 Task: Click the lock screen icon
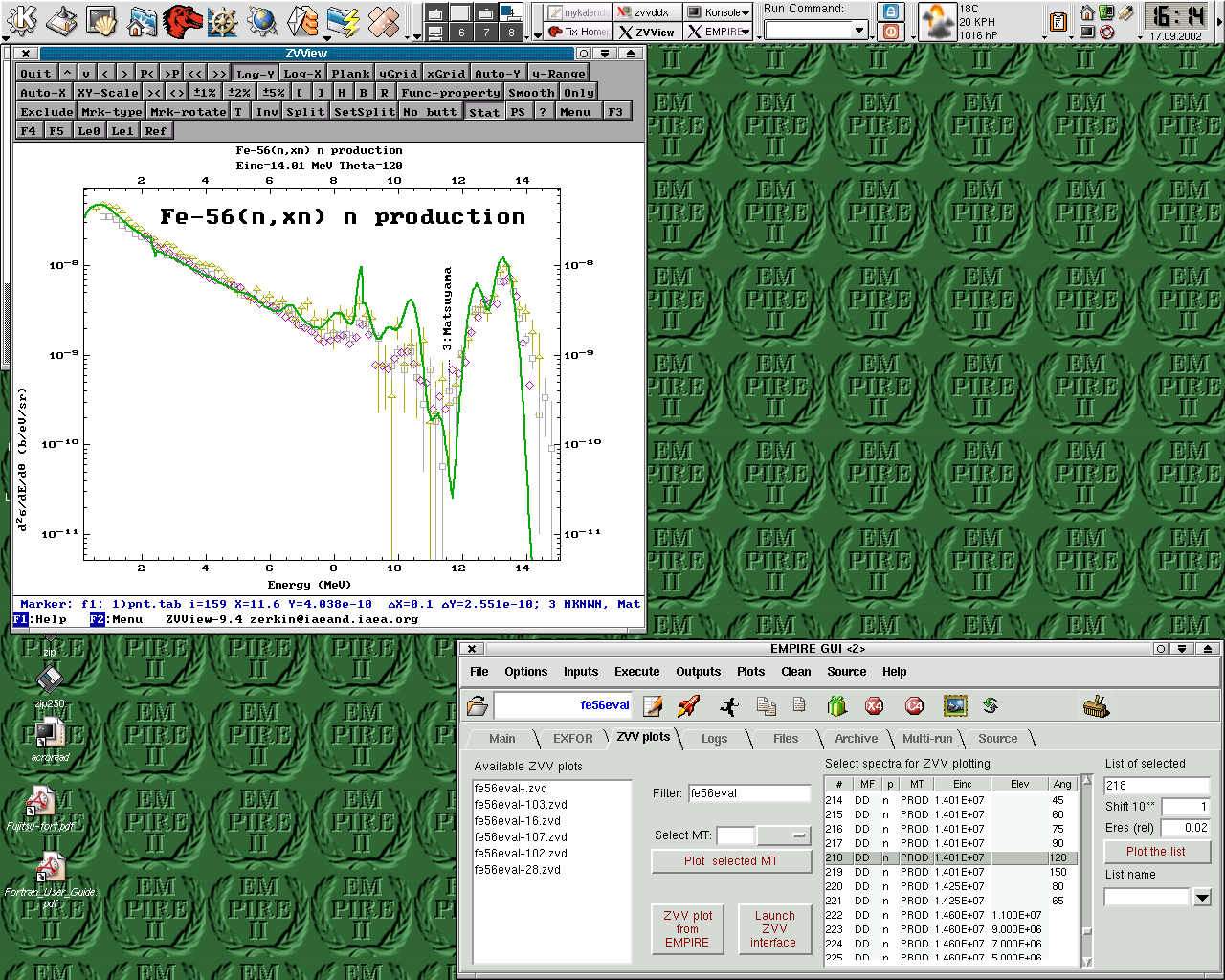[891, 11]
